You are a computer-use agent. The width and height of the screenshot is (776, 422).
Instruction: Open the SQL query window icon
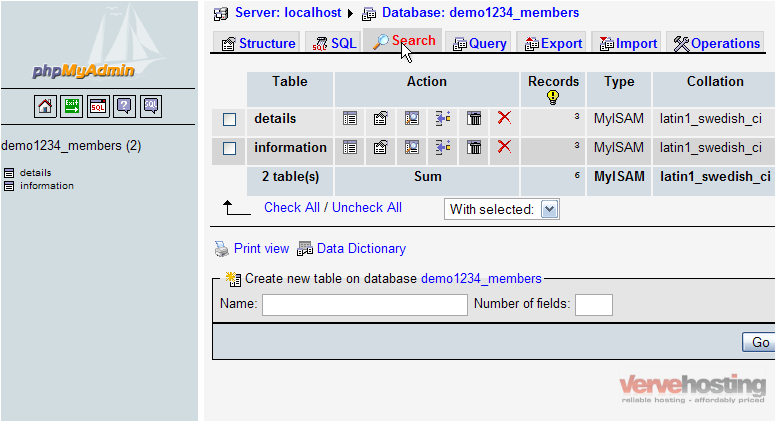(x=98, y=106)
